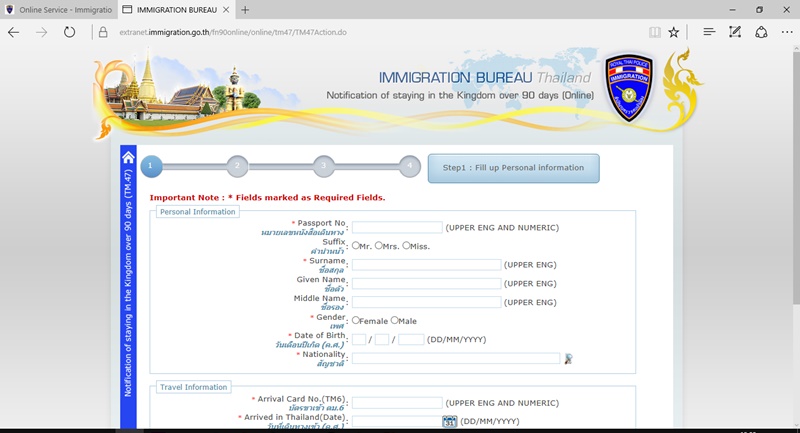This screenshot has width=800, height=433.
Task: Click the Arrived in Thailand date field
Action: point(397,421)
